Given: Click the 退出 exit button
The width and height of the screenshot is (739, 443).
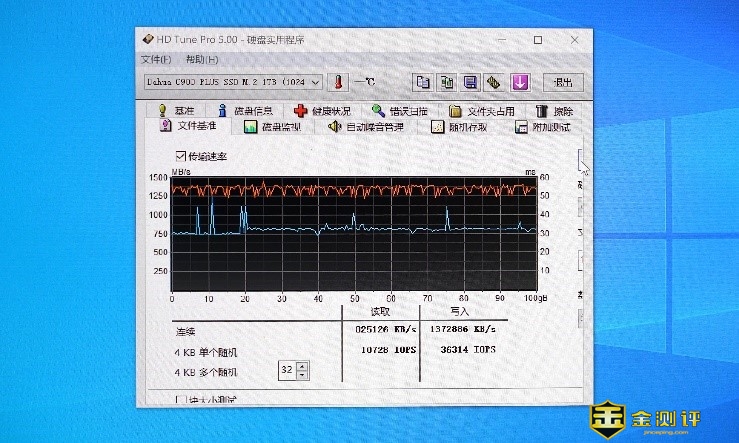Looking at the screenshot, I should tap(563, 82).
